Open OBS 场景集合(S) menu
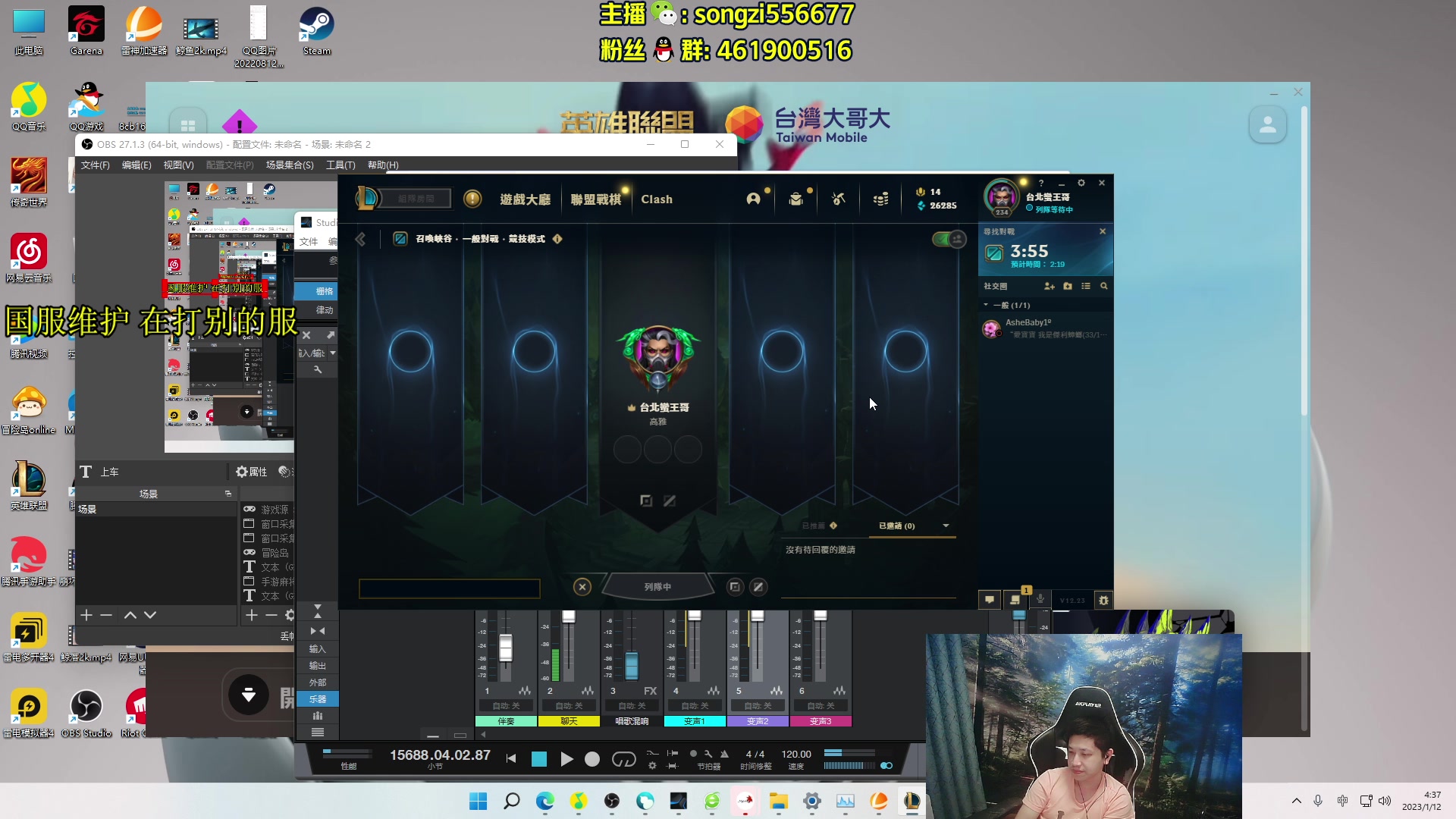The height and width of the screenshot is (819, 1456). 290,165
